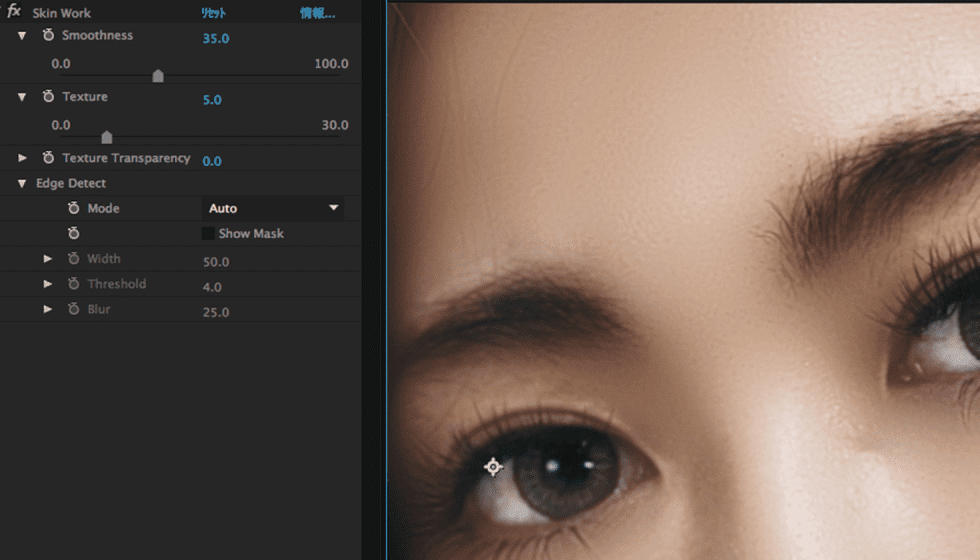Viewport: 980px width, 560px height.
Task: Click the Smoothness property label
Action: [x=97, y=35]
